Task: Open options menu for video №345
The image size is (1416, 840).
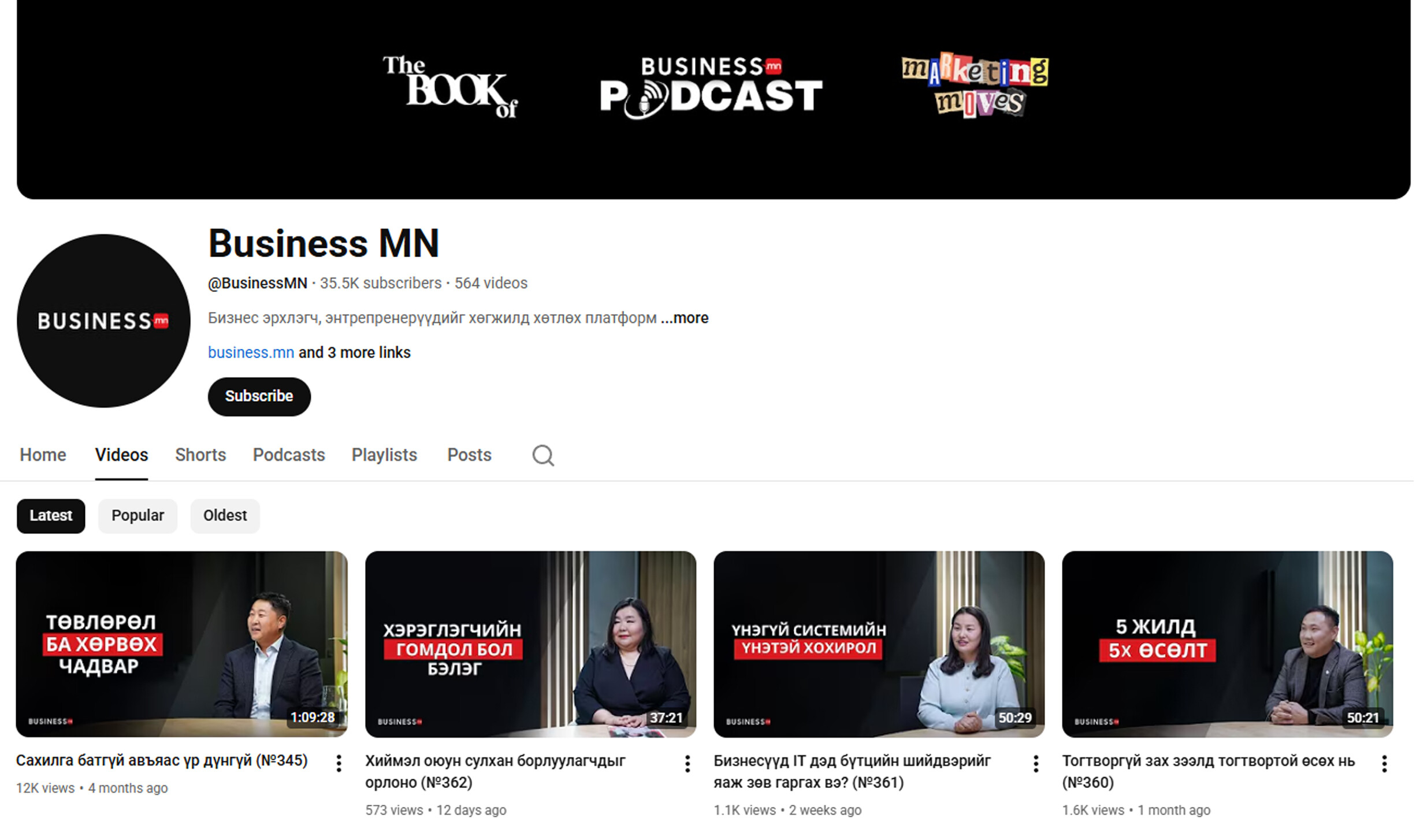Action: point(339,763)
